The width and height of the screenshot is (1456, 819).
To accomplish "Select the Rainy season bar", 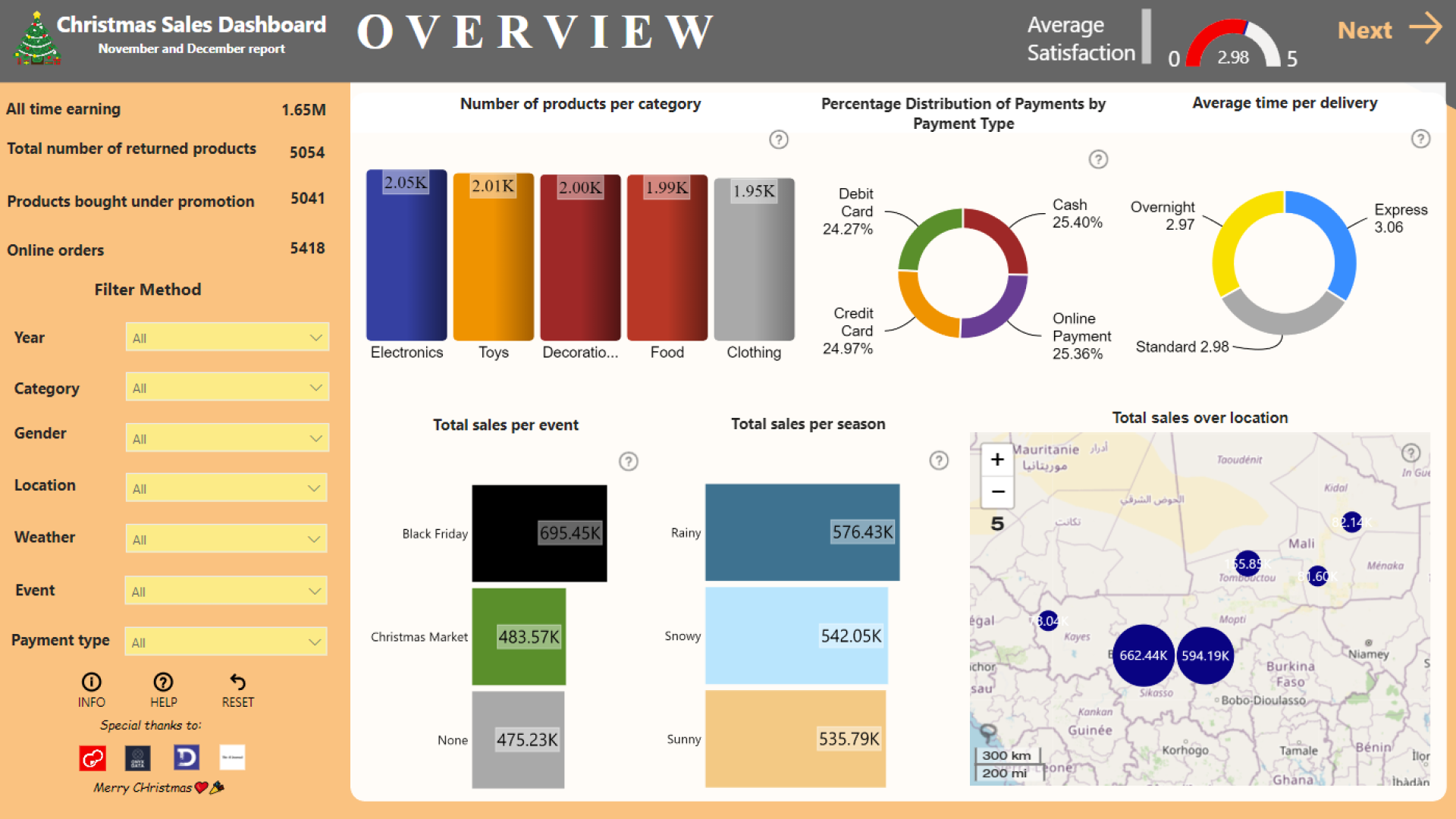I will tap(802, 532).
